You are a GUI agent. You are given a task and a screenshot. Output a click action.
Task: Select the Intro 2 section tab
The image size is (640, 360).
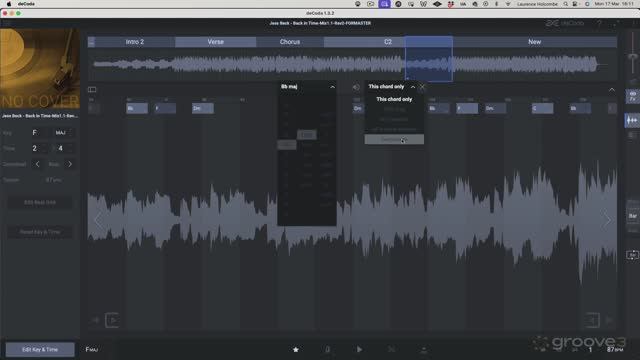[135, 42]
